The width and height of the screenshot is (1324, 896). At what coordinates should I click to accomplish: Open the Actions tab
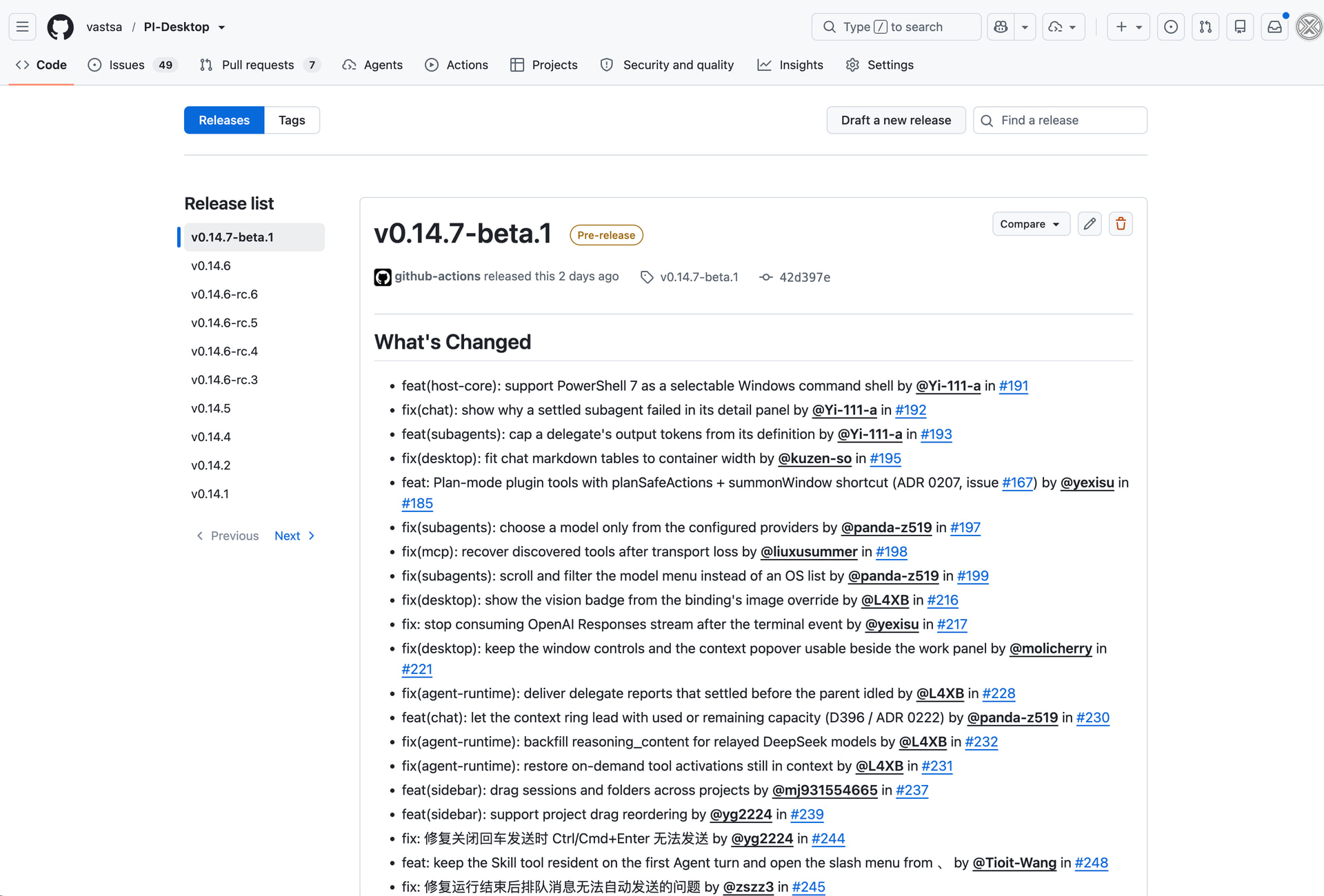tap(457, 65)
